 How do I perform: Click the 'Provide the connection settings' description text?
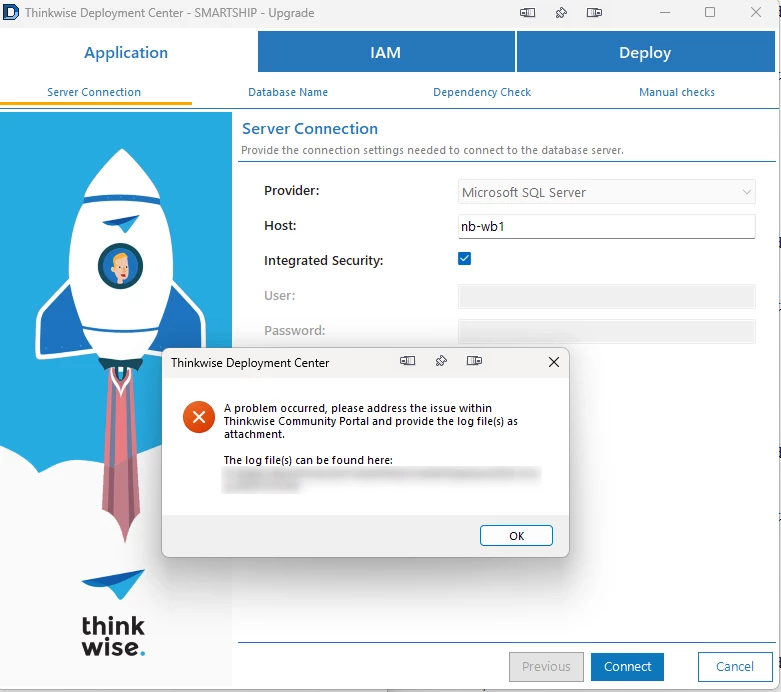pos(432,150)
